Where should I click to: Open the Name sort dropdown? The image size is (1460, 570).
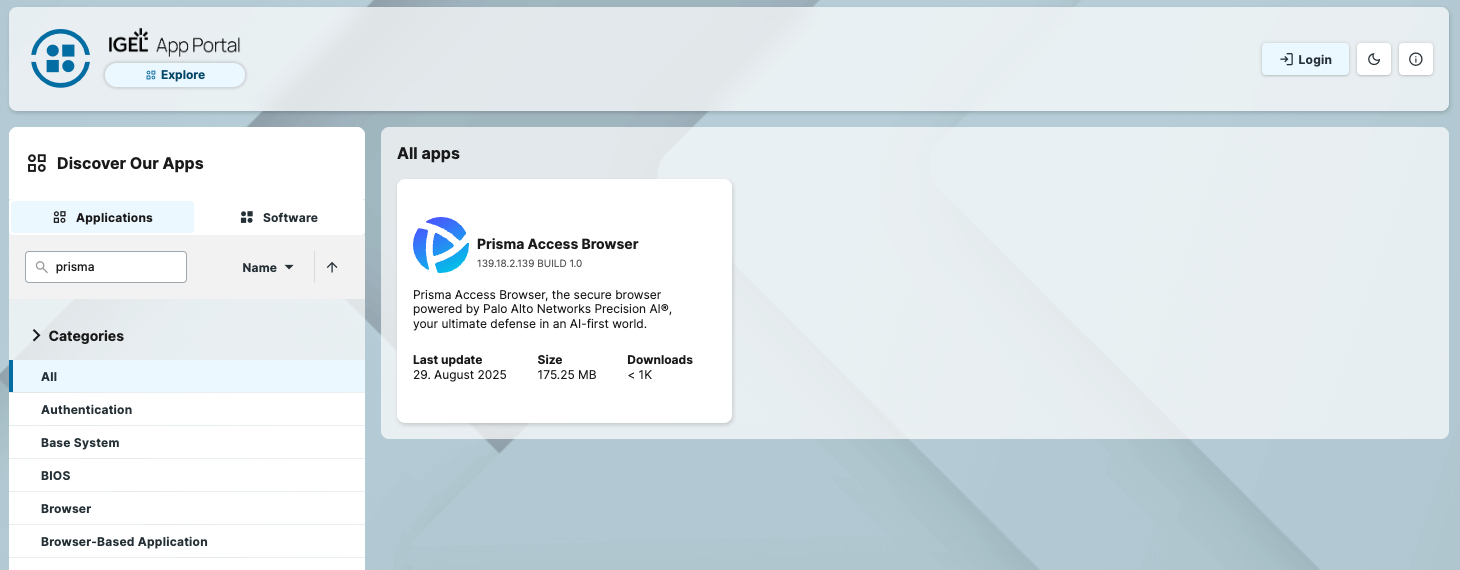[268, 267]
